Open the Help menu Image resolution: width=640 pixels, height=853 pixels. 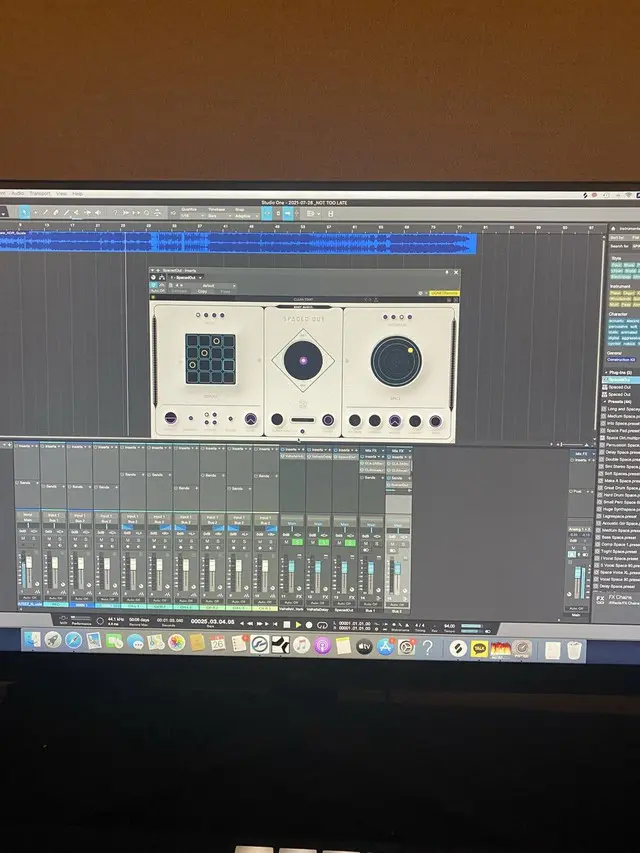(77, 194)
